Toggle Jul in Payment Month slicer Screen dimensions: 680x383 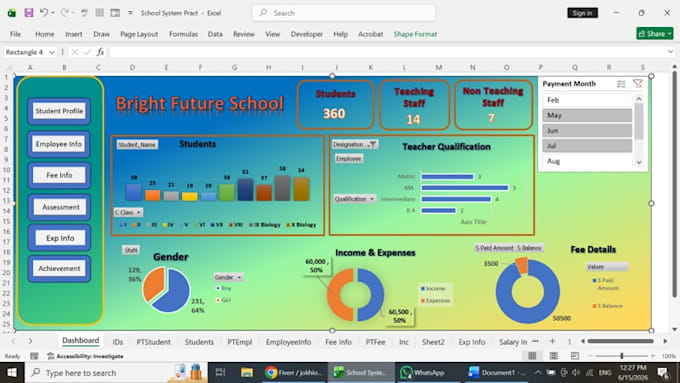click(587, 146)
